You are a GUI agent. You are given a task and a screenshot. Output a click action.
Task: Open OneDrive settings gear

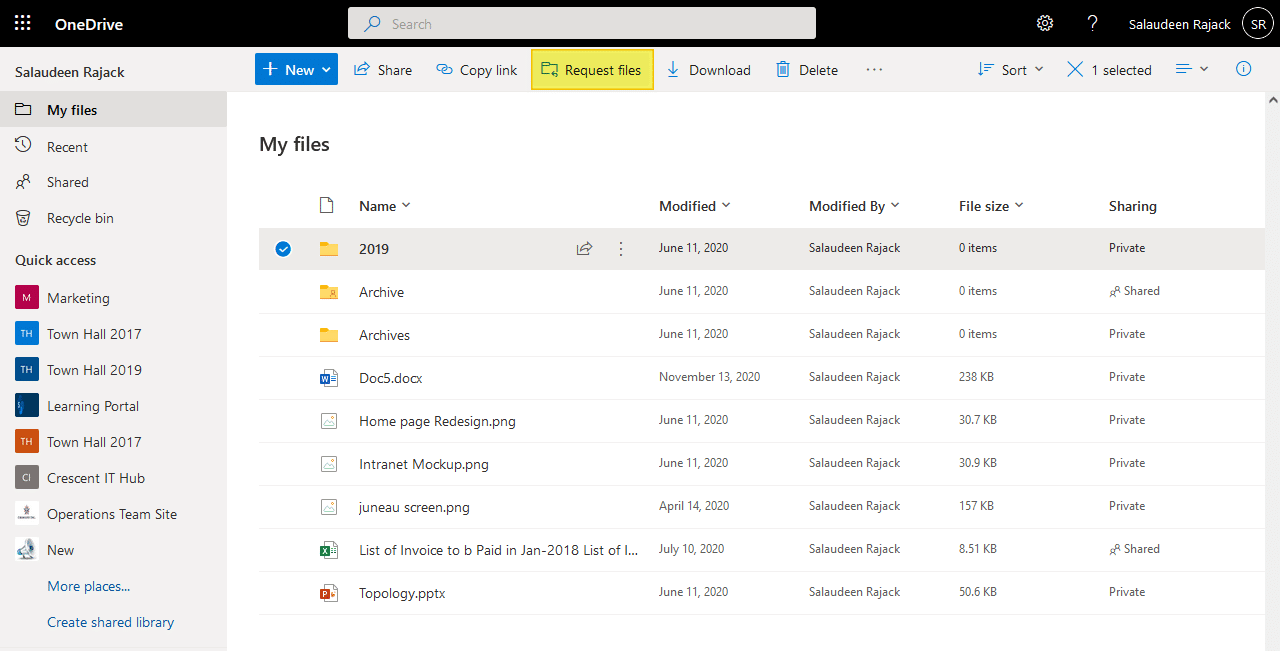pos(1044,22)
